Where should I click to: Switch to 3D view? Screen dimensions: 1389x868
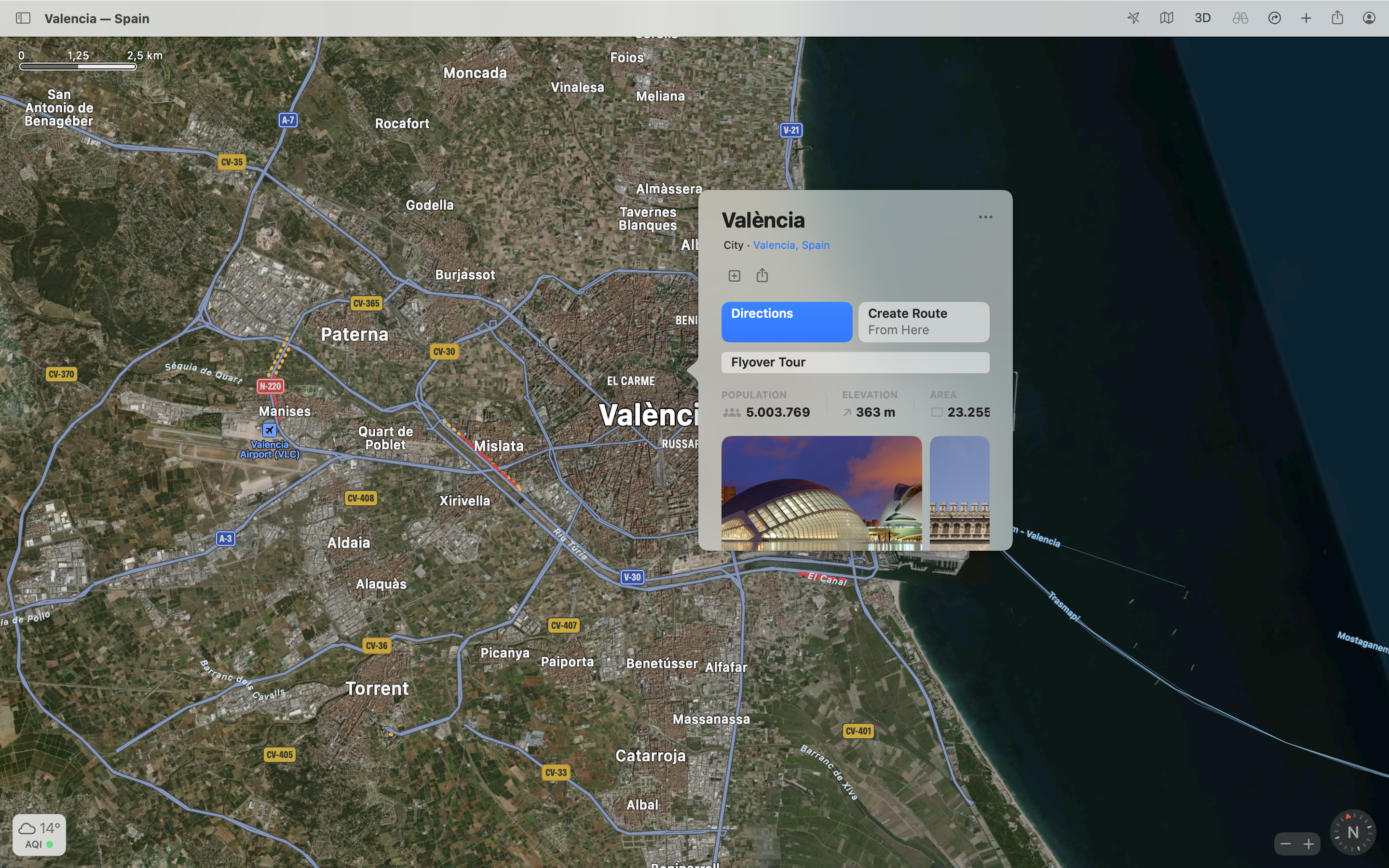point(1202,18)
